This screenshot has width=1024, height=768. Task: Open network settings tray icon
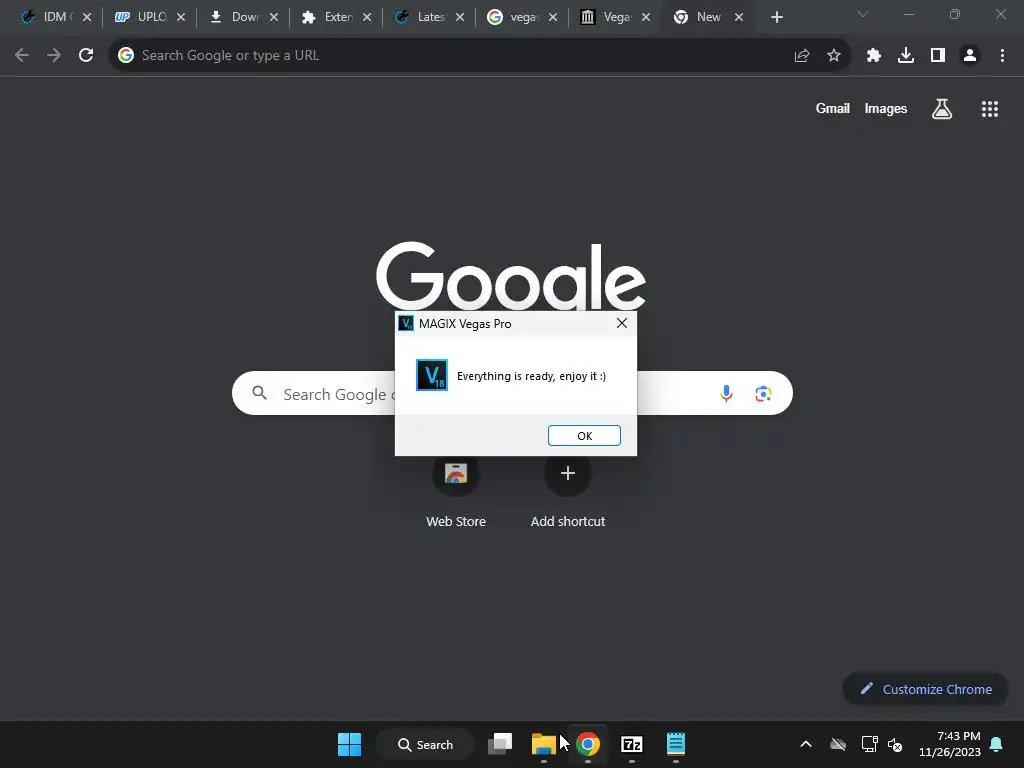click(x=869, y=744)
